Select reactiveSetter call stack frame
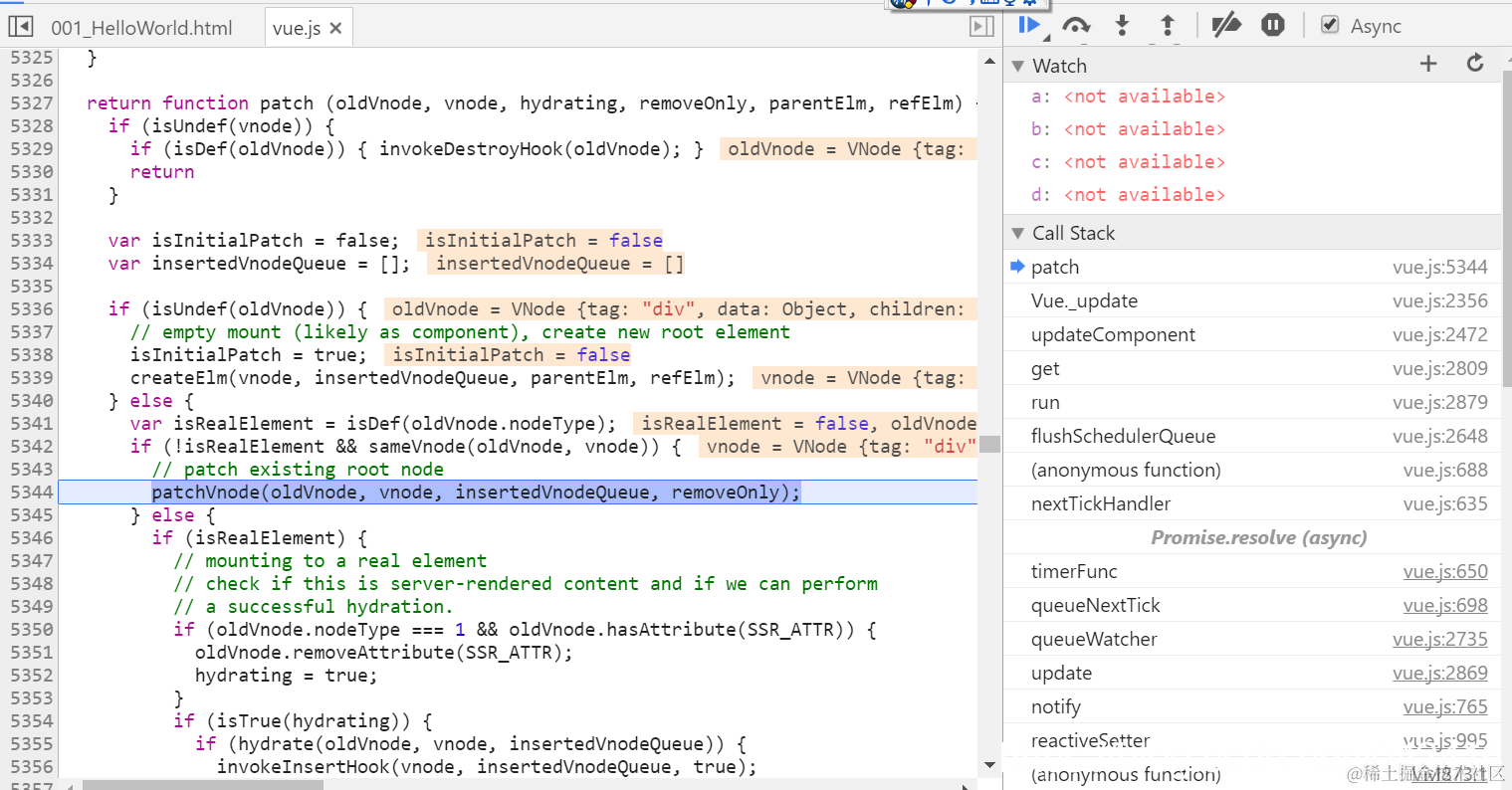Viewport: 1512px width, 790px height. 1251,740
